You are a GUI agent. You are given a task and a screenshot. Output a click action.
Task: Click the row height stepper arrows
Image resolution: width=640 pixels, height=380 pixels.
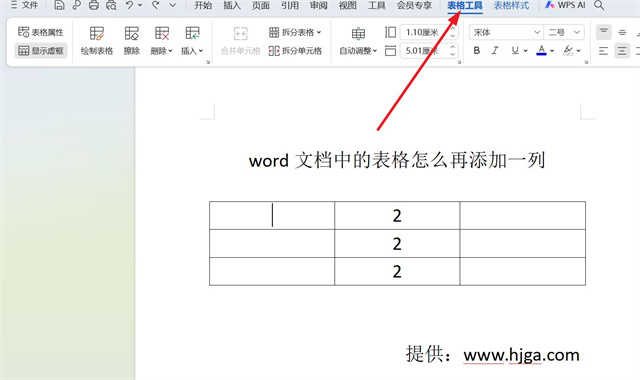click(x=452, y=32)
